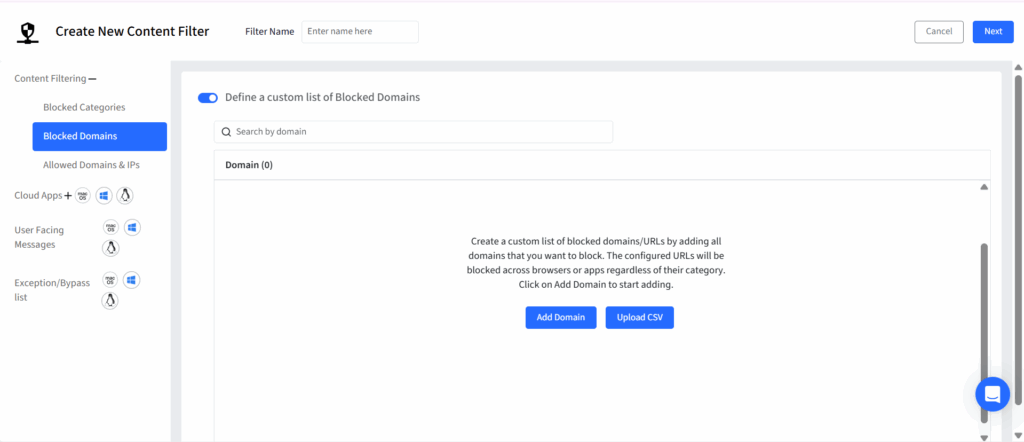The height and width of the screenshot is (442, 1024).
Task: Click the Linux icon under User Facing Messages
Action: tap(110, 248)
